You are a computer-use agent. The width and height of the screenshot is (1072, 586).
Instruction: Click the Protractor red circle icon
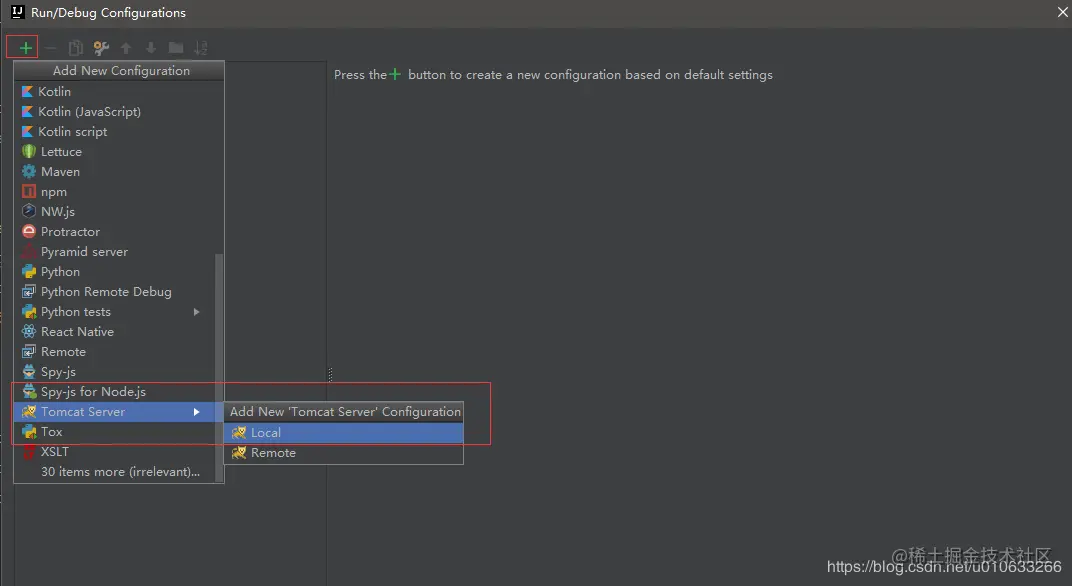click(x=29, y=232)
